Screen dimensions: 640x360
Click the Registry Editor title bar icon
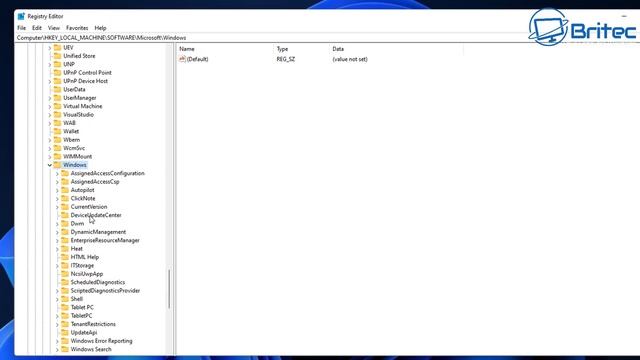coord(21,16)
